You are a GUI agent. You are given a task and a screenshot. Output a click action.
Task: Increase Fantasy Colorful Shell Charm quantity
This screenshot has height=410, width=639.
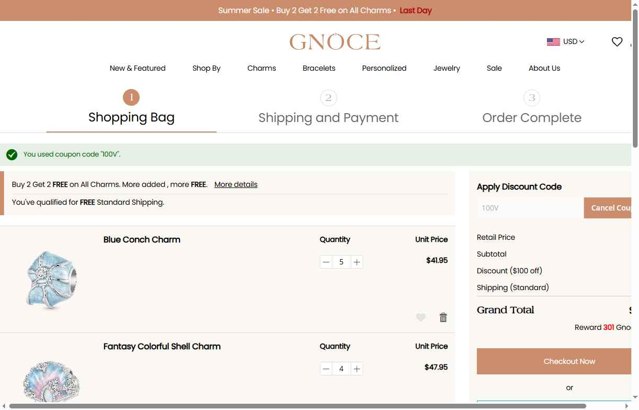pos(357,369)
